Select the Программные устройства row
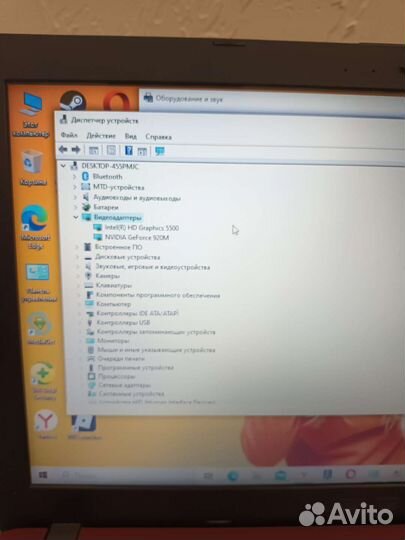 coord(136,368)
